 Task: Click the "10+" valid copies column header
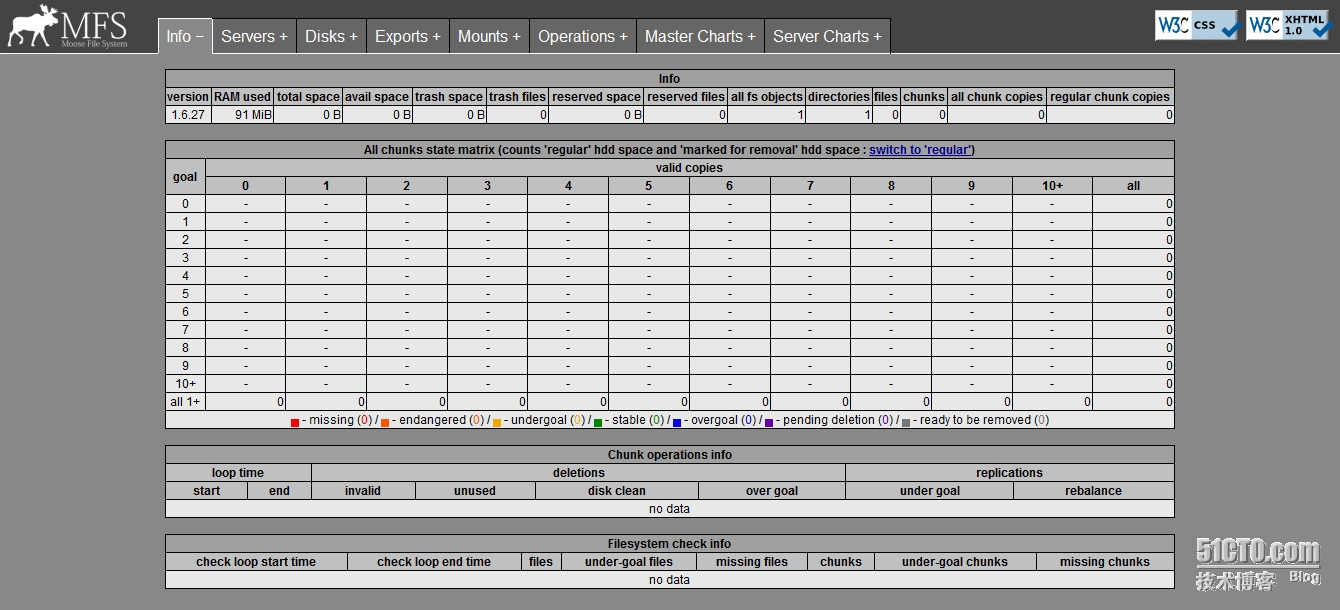[x=1052, y=186]
